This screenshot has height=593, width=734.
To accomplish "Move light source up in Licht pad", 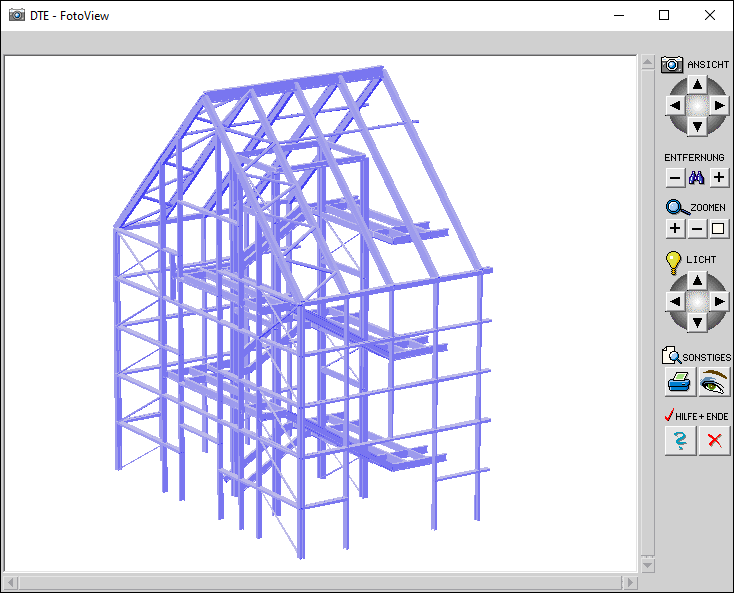I will 698,280.
